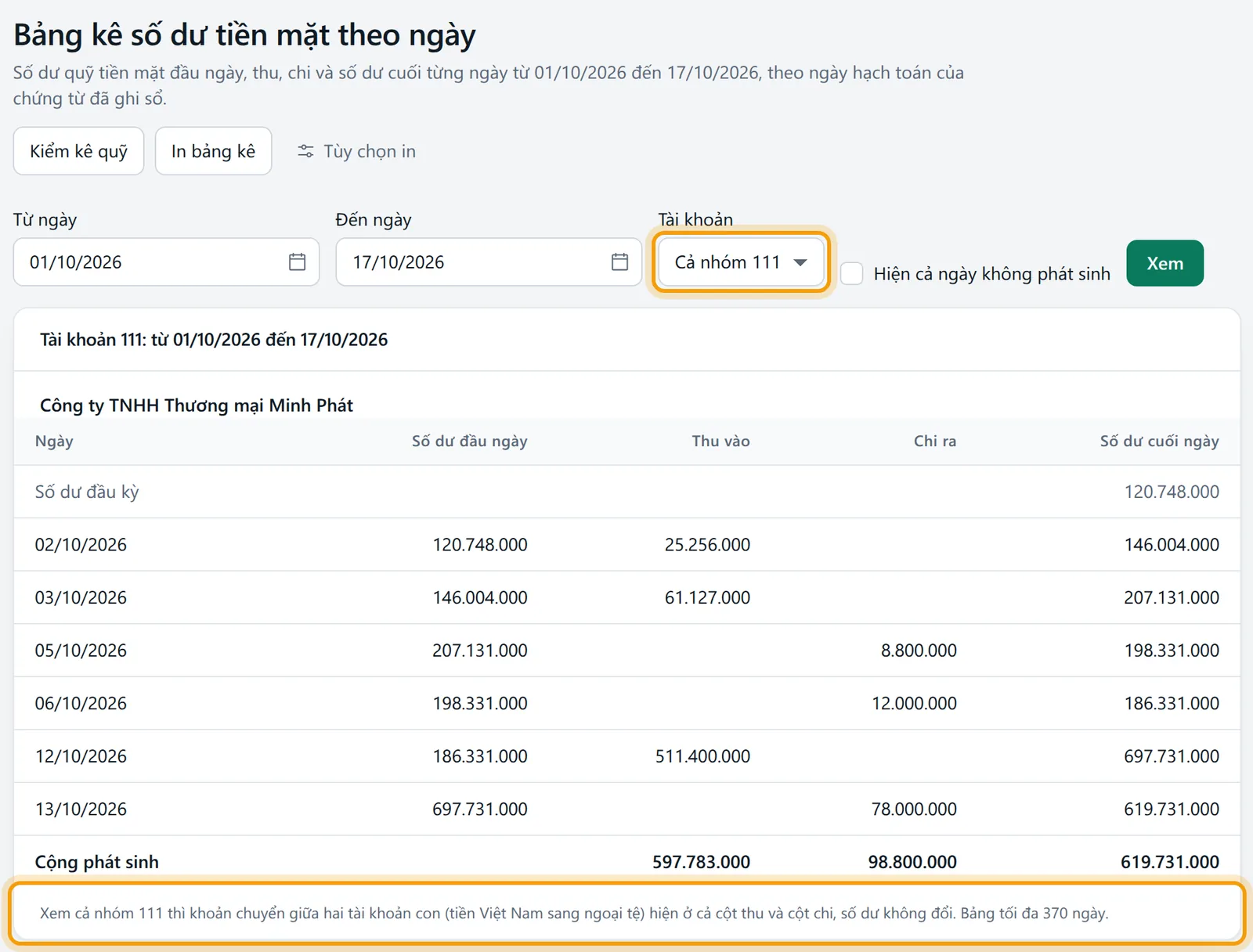
Task: Click total Thu vào 597.783.000
Action: click(701, 862)
